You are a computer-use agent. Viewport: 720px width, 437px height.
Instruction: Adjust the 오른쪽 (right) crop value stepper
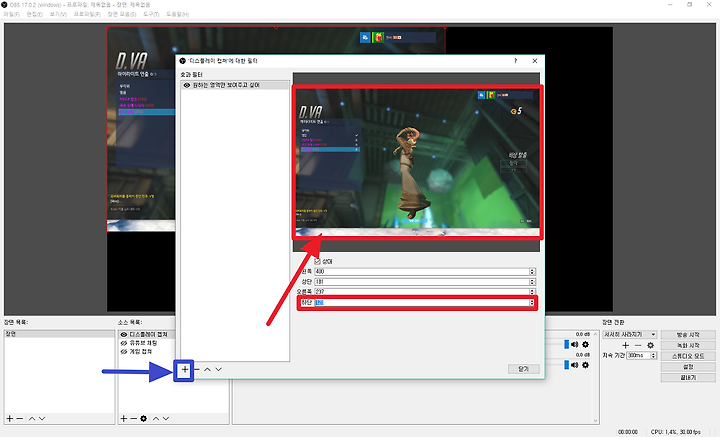coord(532,292)
